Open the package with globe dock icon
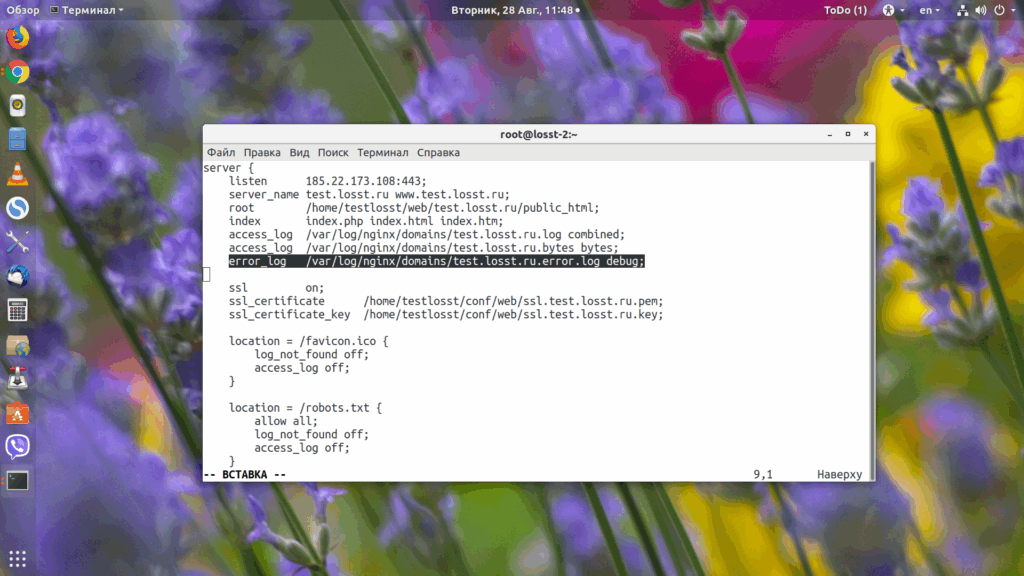1024x576 pixels. [x=18, y=345]
